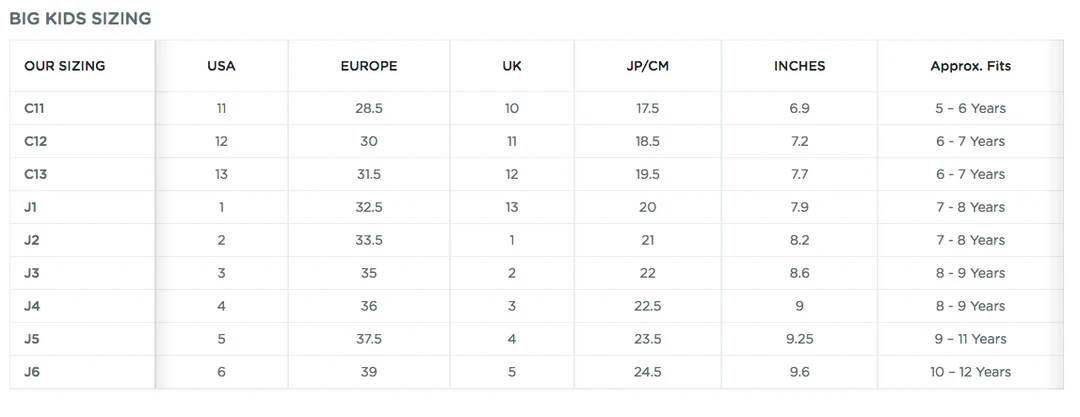
Task: Select the Europe size 37.5 cell
Action: coord(369,339)
